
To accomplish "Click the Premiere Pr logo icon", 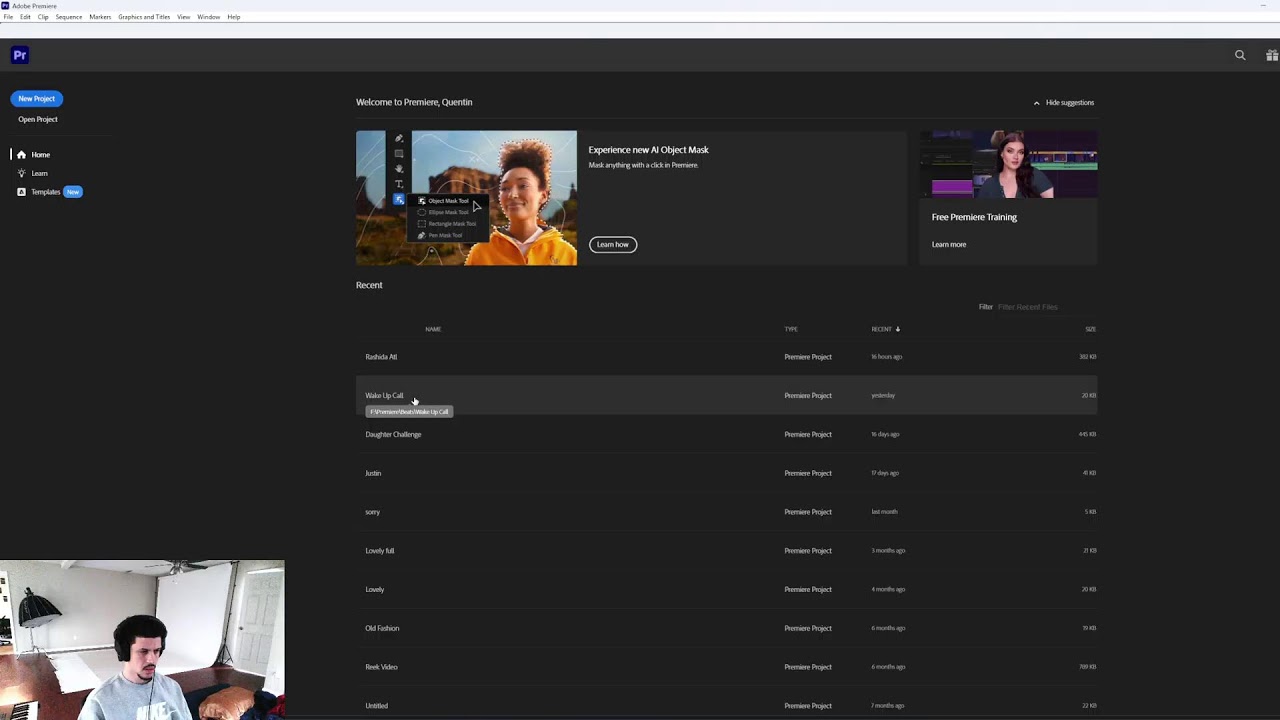I will (19, 55).
